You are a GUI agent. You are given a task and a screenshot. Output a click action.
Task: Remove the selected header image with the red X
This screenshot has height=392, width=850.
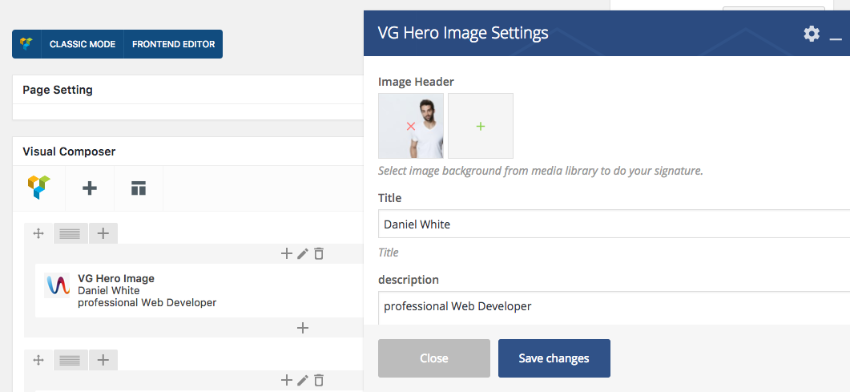tap(411, 126)
